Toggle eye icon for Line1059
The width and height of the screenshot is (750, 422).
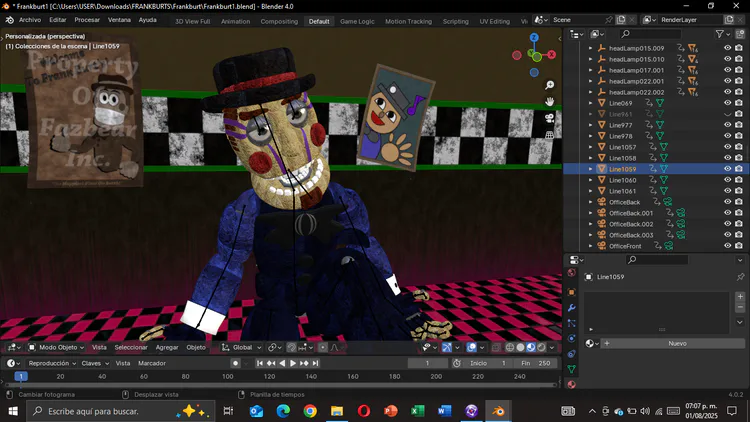(x=728, y=169)
